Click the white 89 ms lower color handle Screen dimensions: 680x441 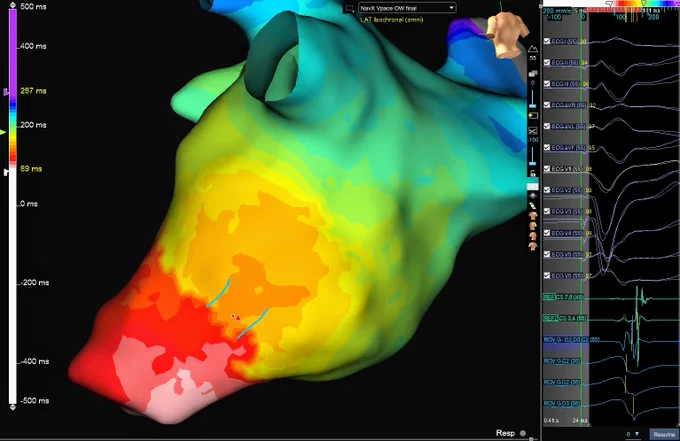[x=6, y=172]
